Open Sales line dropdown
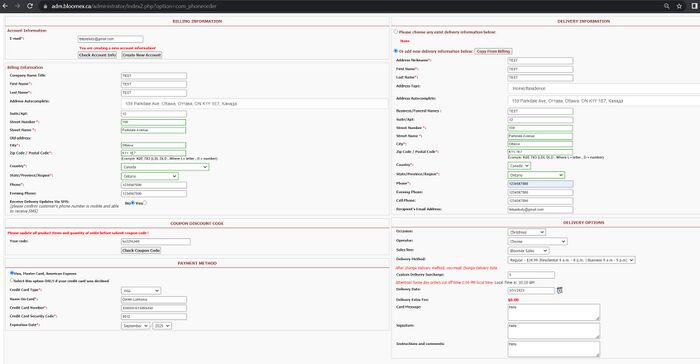 click(x=528, y=251)
